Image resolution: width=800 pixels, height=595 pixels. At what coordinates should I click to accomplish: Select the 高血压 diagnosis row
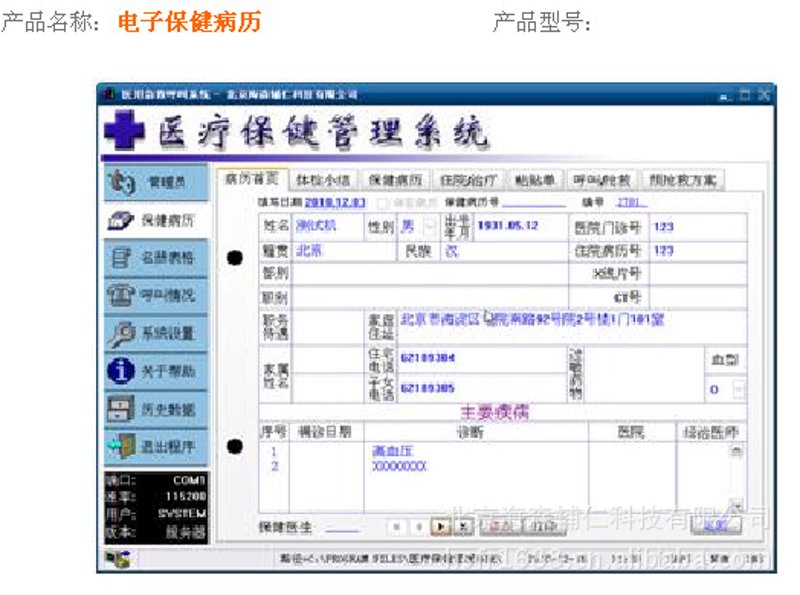(392, 451)
